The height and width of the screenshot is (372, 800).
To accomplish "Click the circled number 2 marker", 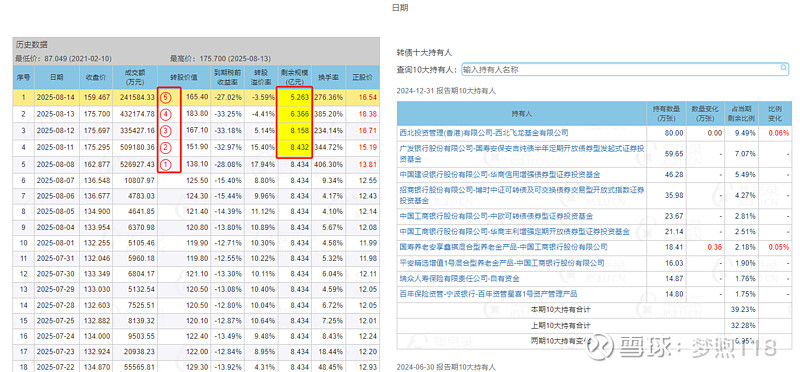I will tap(164, 148).
